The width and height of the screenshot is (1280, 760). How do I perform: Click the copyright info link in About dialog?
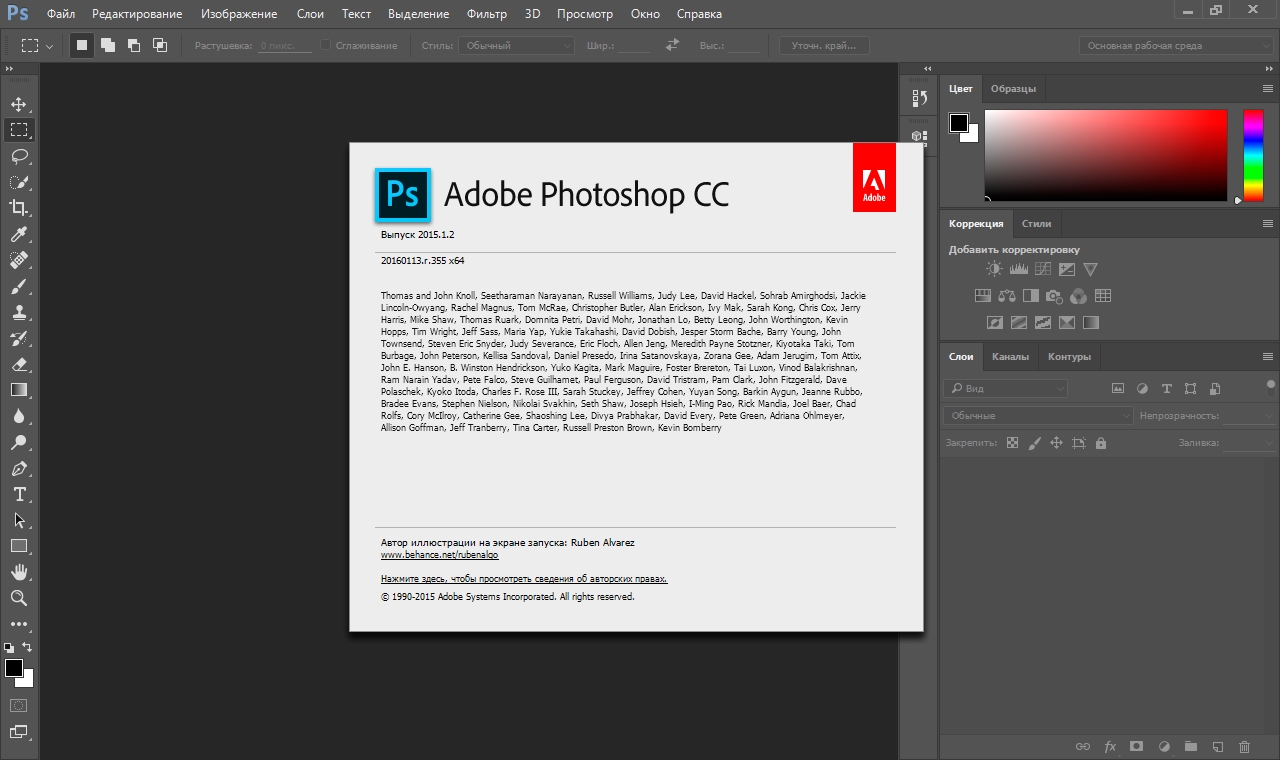tap(523, 578)
